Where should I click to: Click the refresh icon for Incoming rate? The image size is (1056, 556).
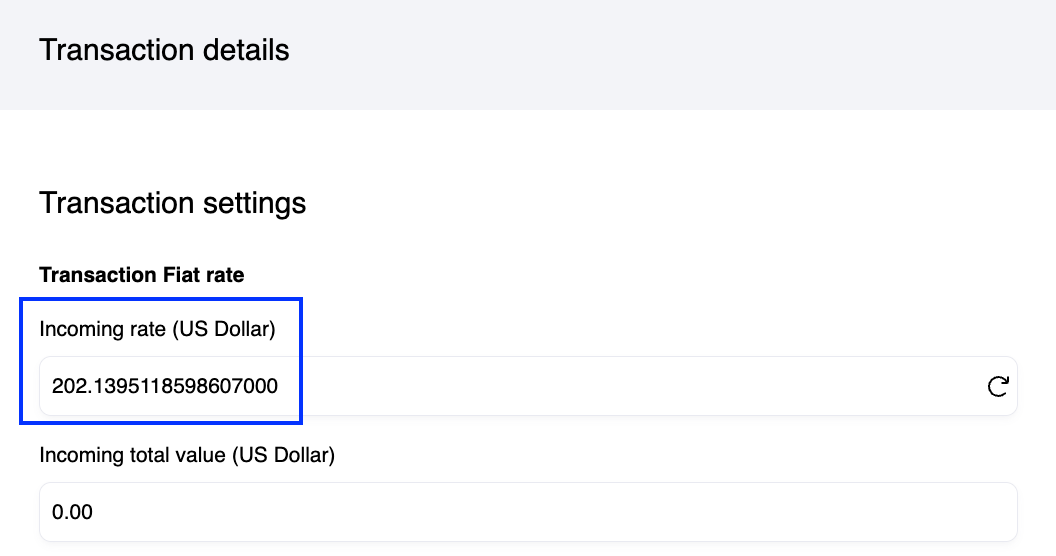point(997,386)
